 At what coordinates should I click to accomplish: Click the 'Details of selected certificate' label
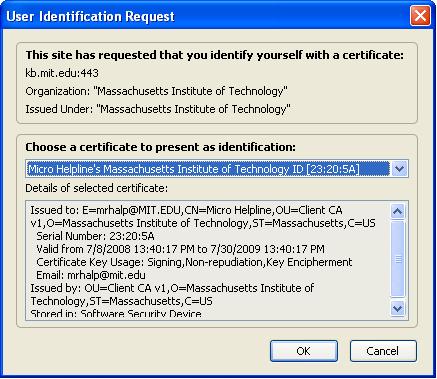97,188
